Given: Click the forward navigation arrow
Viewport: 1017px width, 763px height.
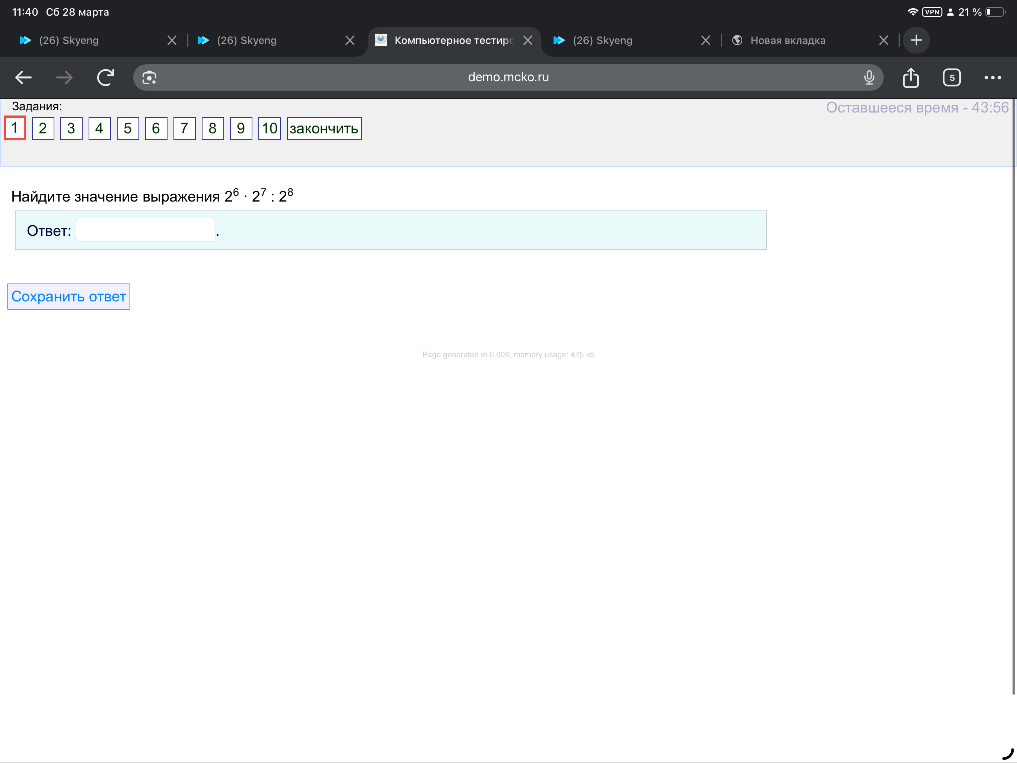Looking at the screenshot, I should (64, 78).
